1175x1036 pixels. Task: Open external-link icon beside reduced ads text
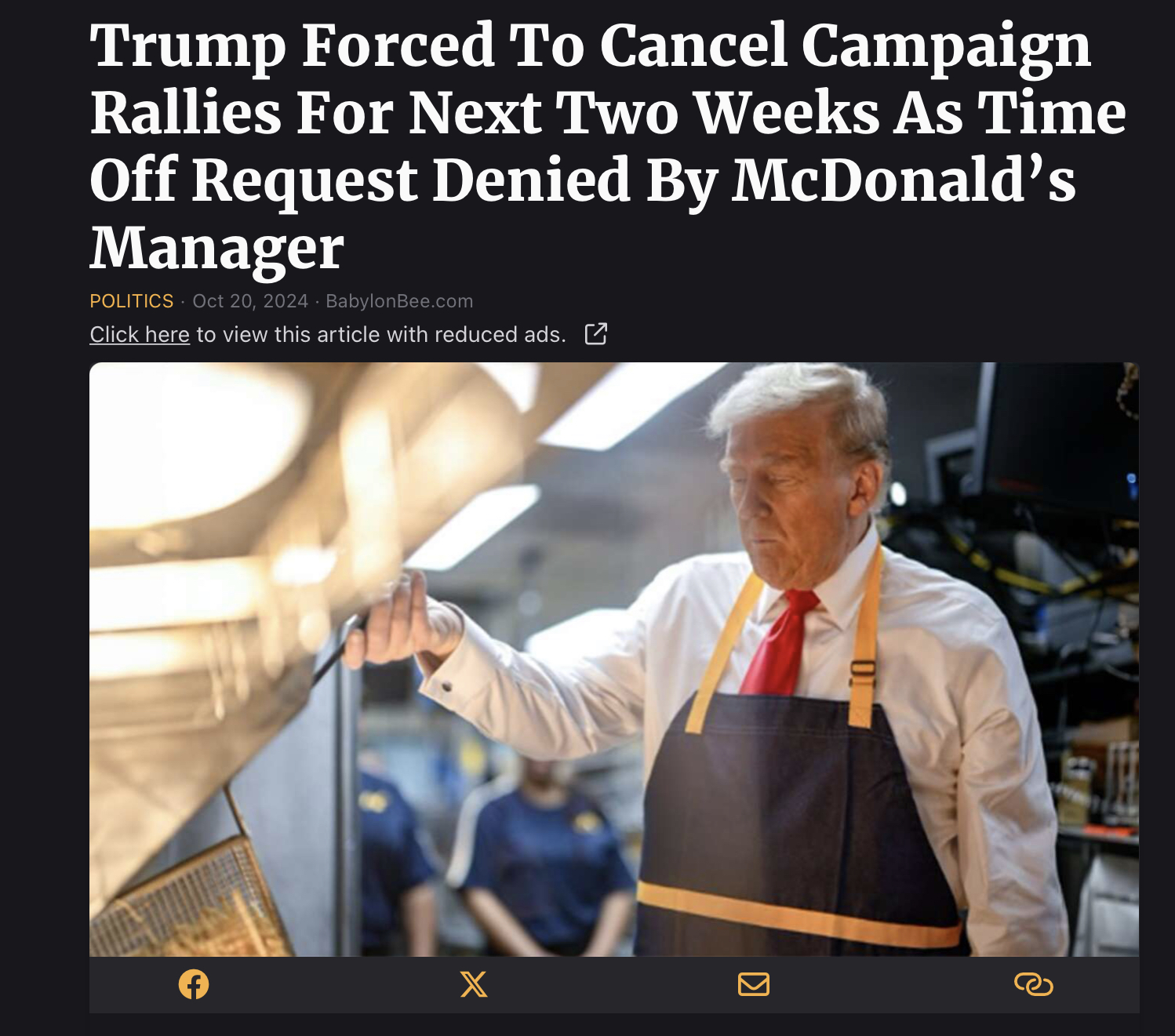point(596,334)
